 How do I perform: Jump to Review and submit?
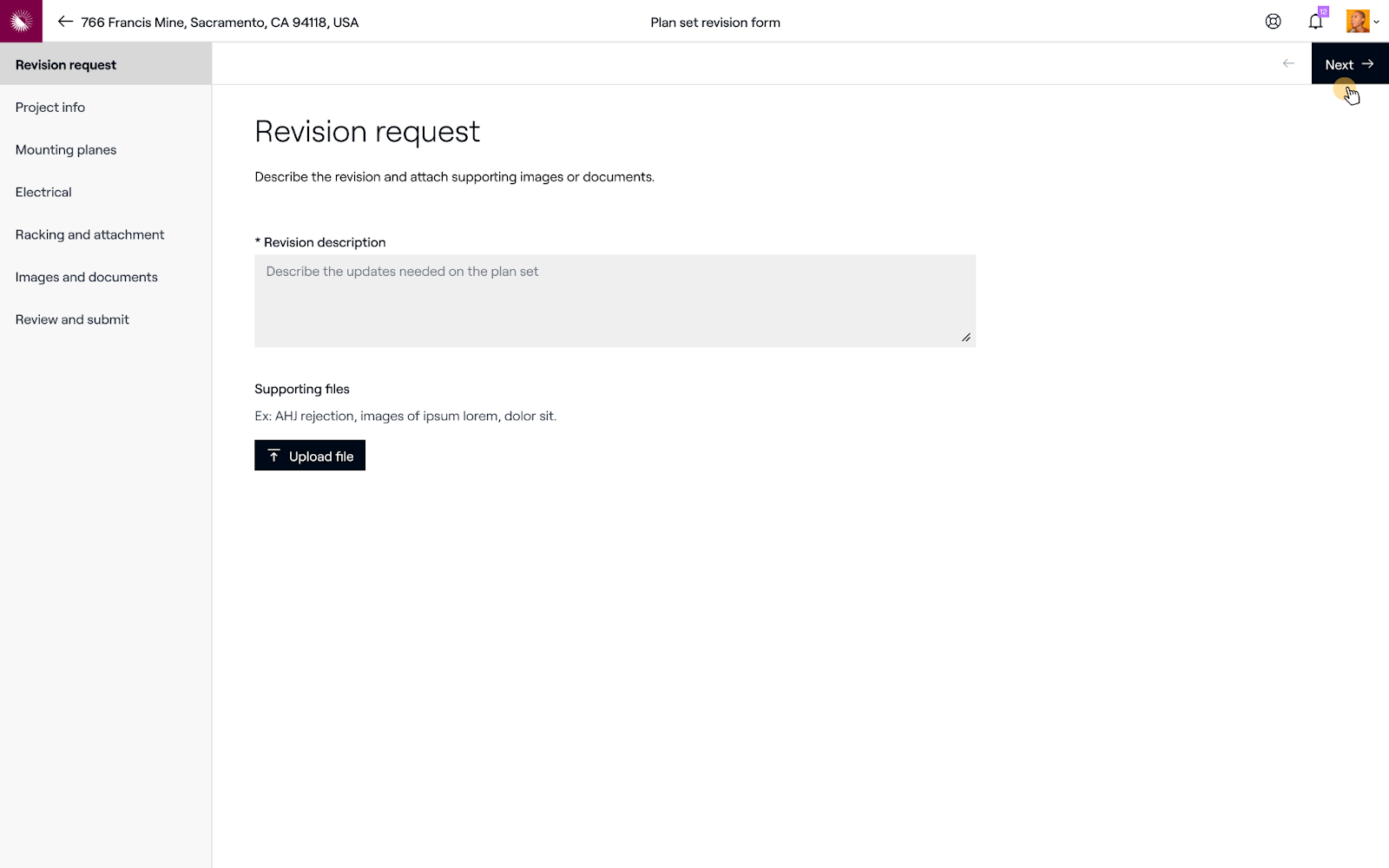(72, 320)
